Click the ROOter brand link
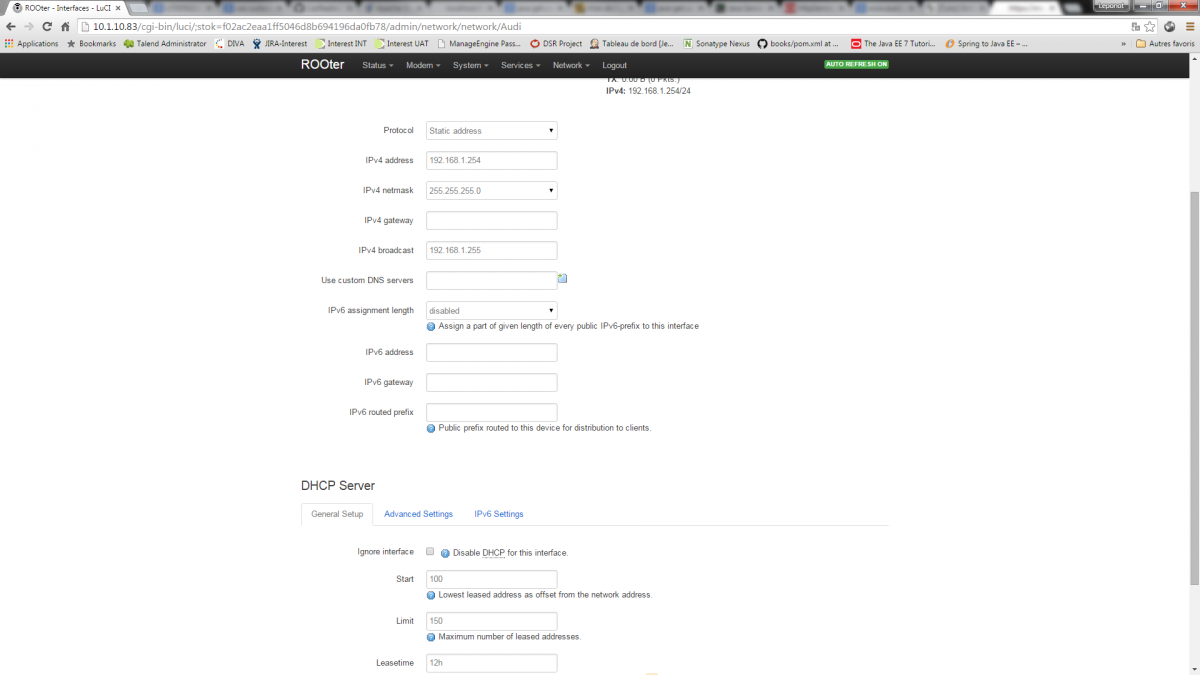Image resolution: width=1200 pixels, height=675 pixels. (x=324, y=65)
